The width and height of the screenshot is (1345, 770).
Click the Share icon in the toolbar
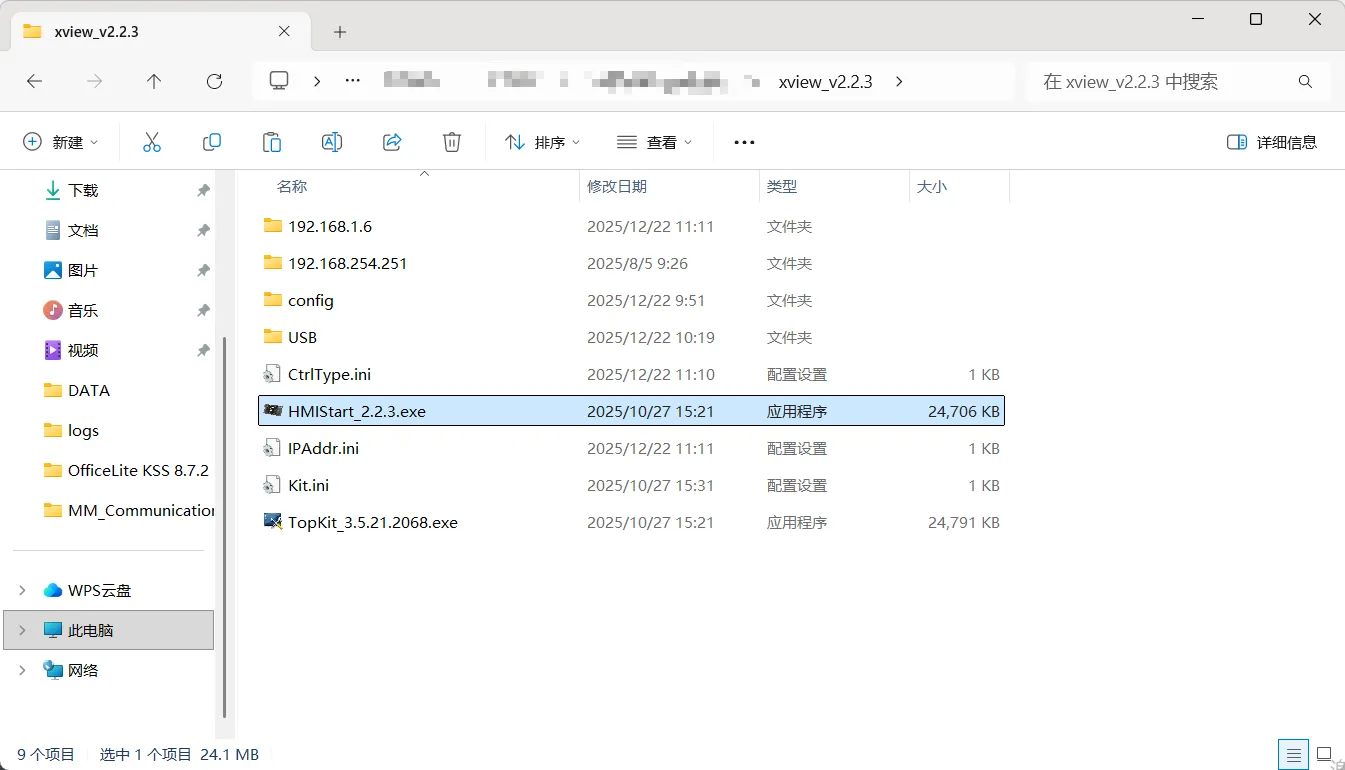click(x=392, y=141)
